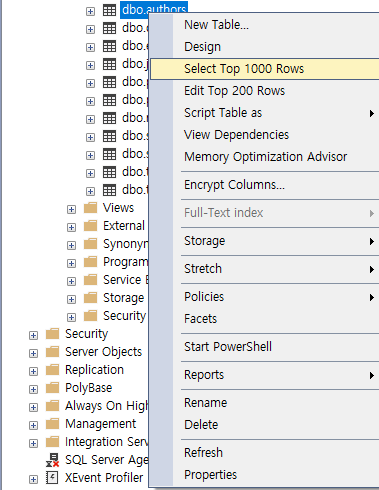The image size is (379, 490).
Task: Click the table icon beside dbo.e
Action: click(x=109, y=46)
